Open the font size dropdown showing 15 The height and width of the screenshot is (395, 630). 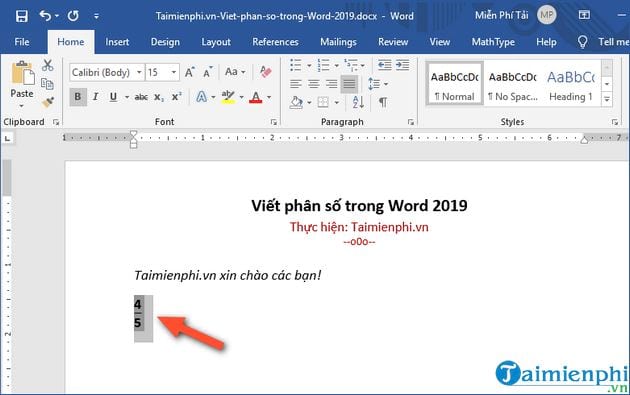click(x=174, y=73)
